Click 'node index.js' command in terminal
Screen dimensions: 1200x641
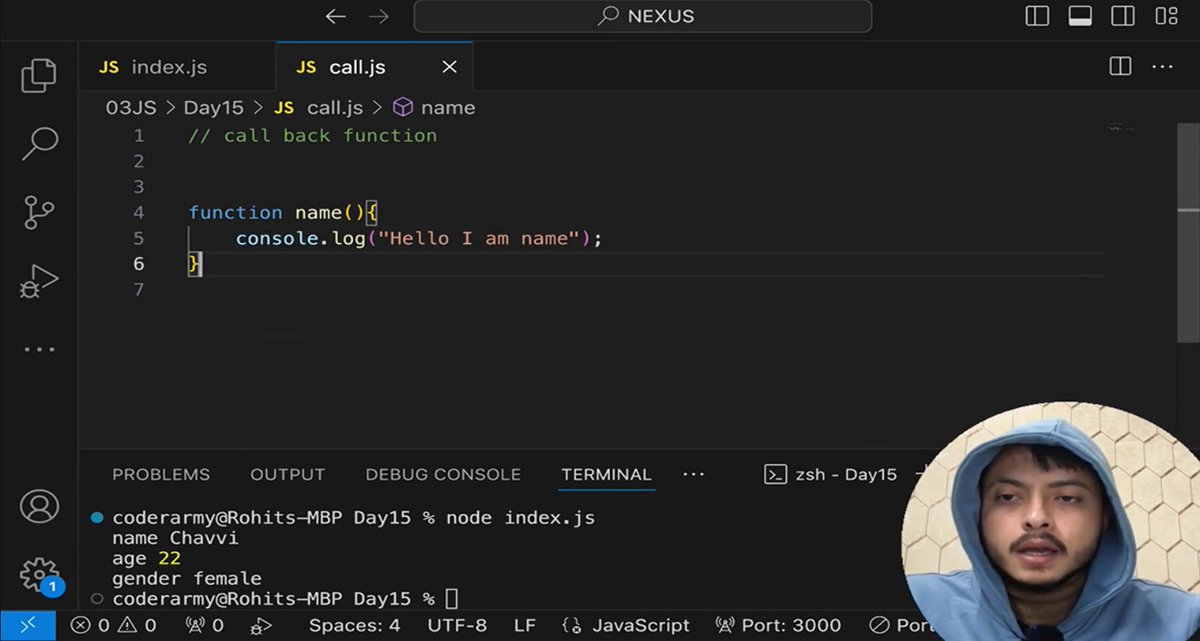pos(520,518)
